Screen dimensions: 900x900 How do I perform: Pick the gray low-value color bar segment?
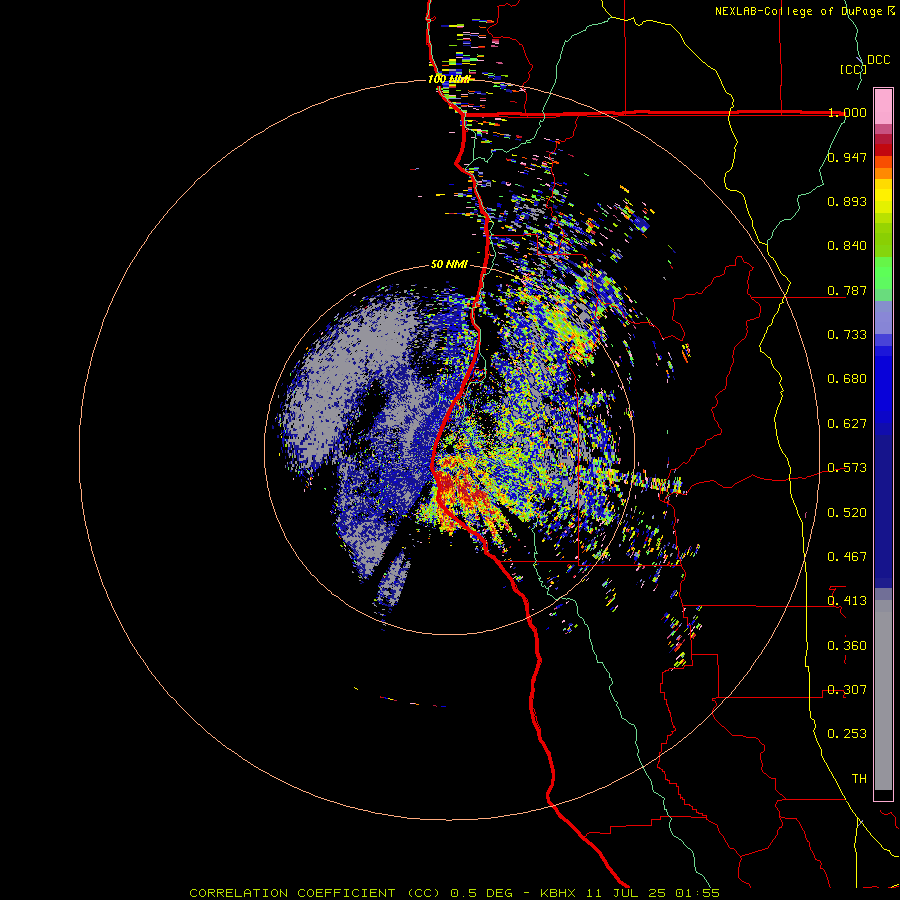(x=883, y=695)
